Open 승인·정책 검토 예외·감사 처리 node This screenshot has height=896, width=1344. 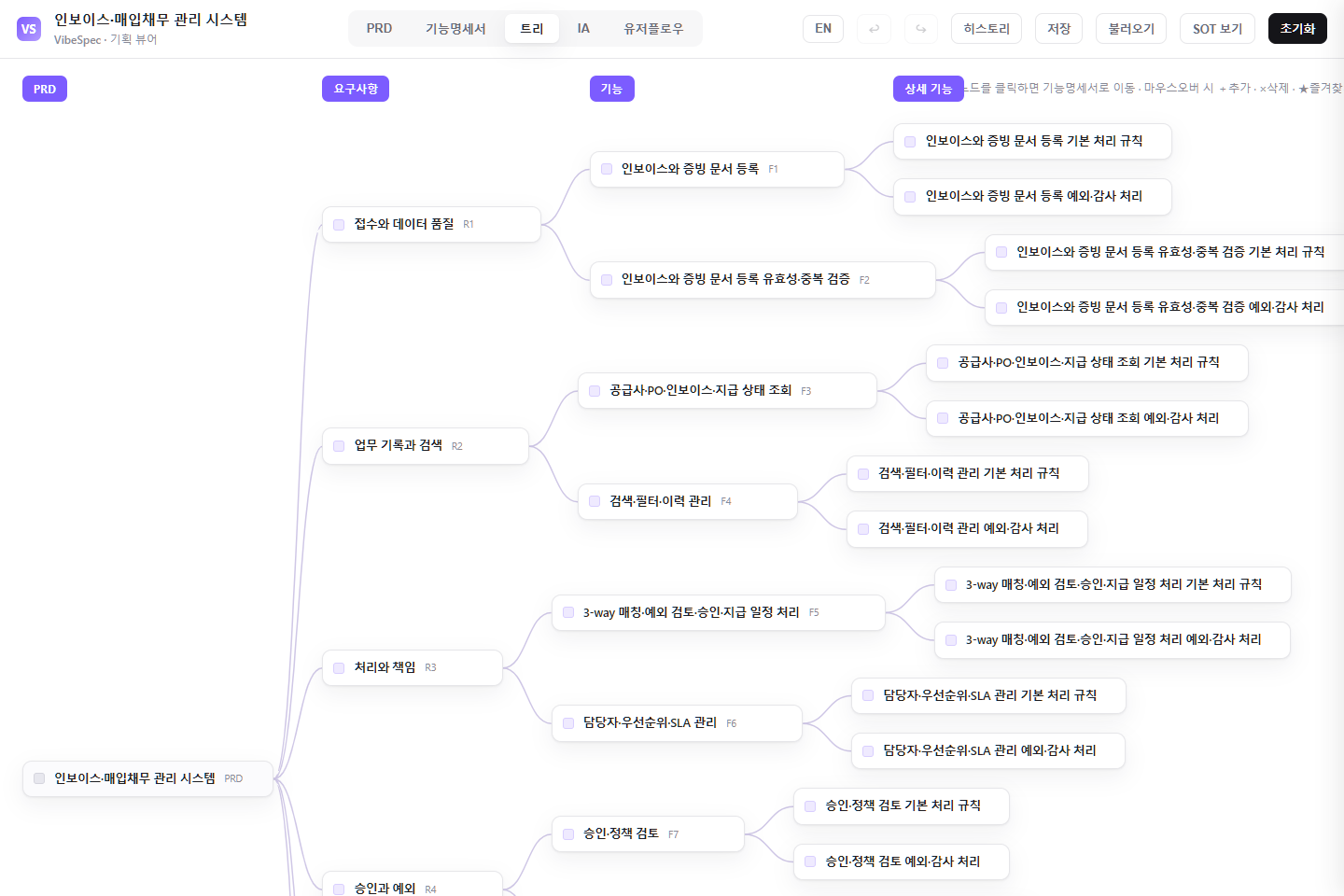tap(902, 861)
